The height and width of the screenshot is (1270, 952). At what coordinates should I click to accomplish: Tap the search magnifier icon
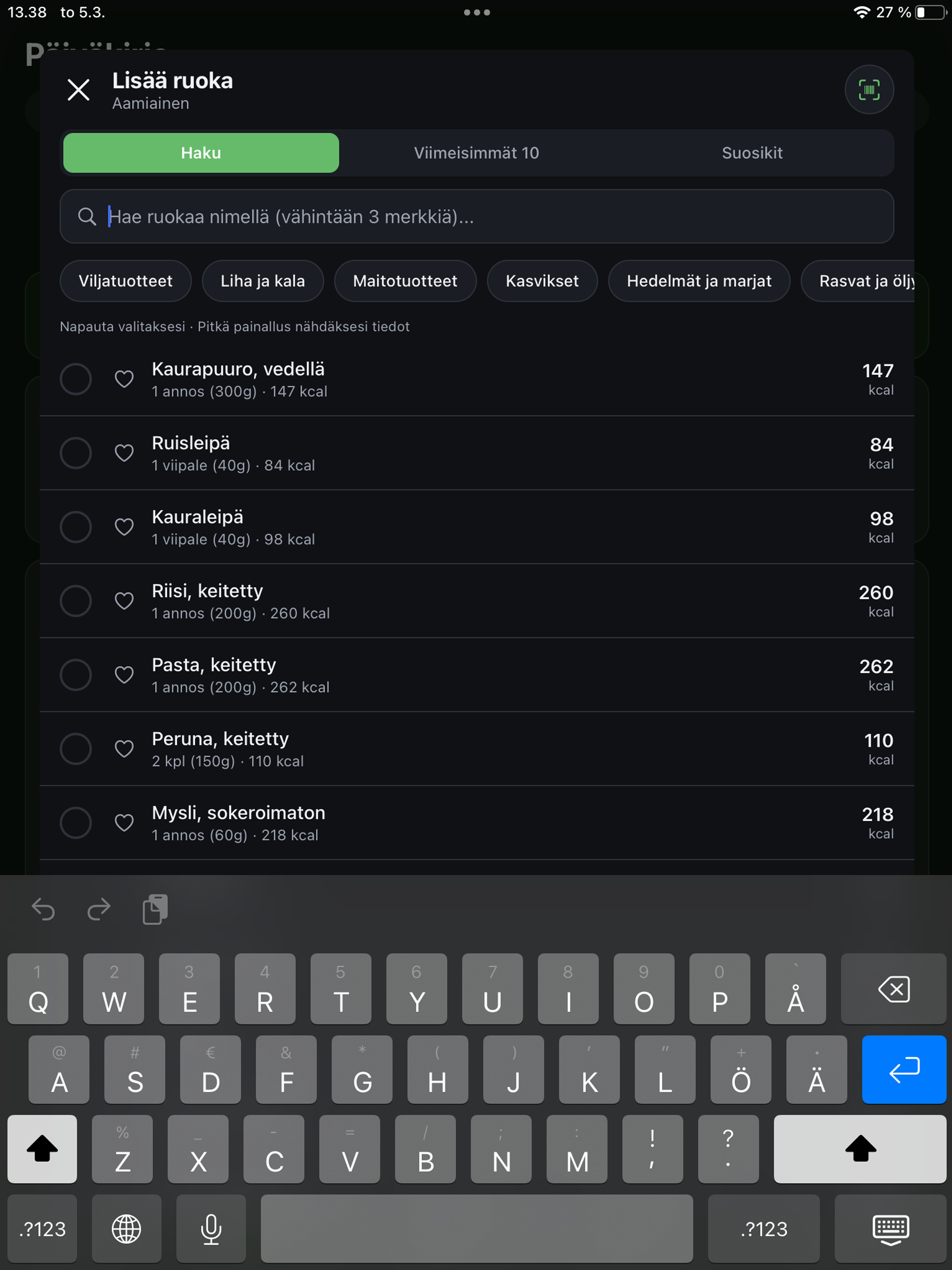[x=87, y=216]
